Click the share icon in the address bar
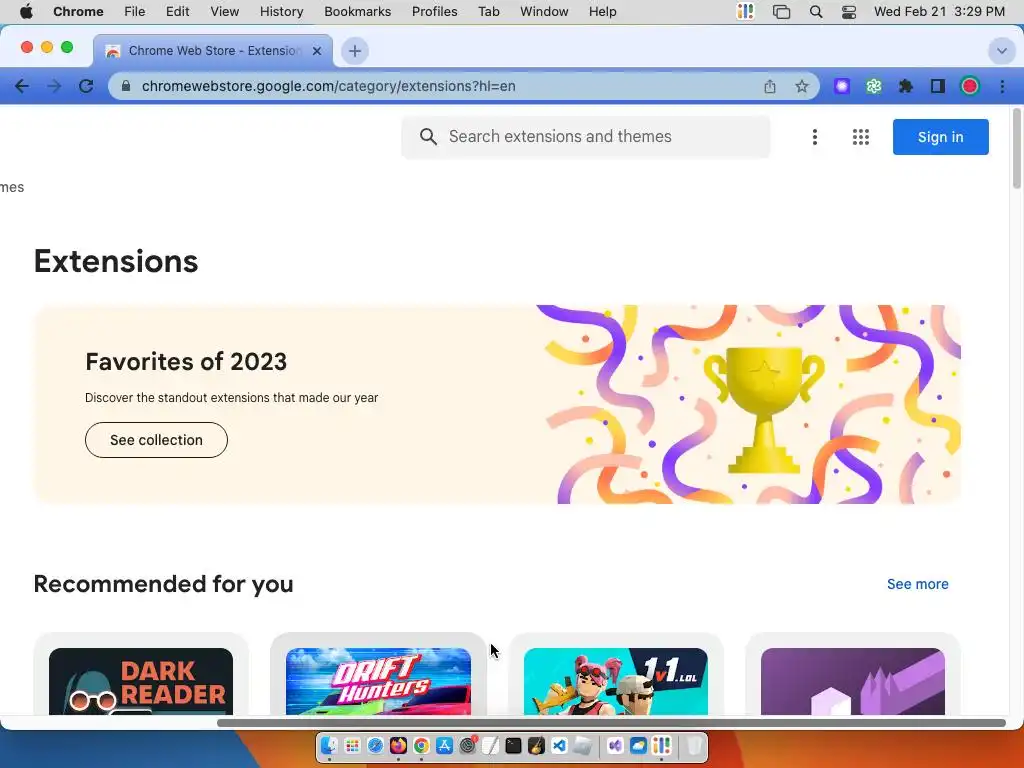1024x768 pixels. pos(770,86)
